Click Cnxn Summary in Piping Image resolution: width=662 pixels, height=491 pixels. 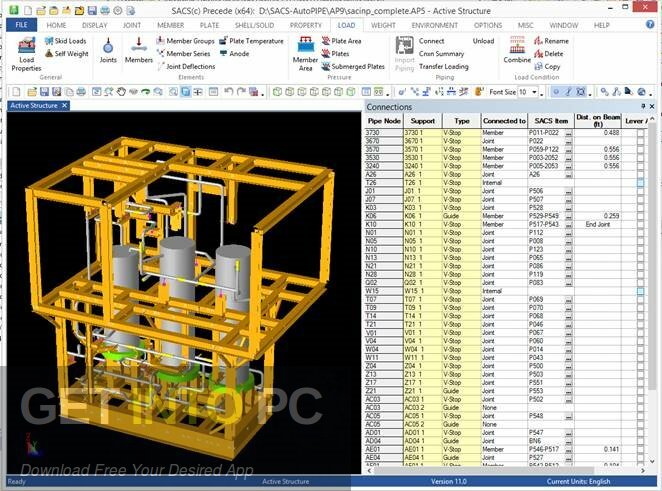pyautogui.click(x=441, y=54)
